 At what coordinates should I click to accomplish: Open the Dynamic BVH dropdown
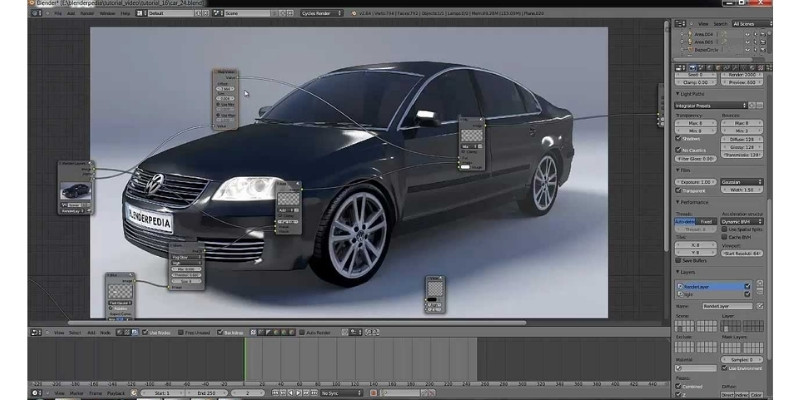pyautogui.click(x=742, y=221)
